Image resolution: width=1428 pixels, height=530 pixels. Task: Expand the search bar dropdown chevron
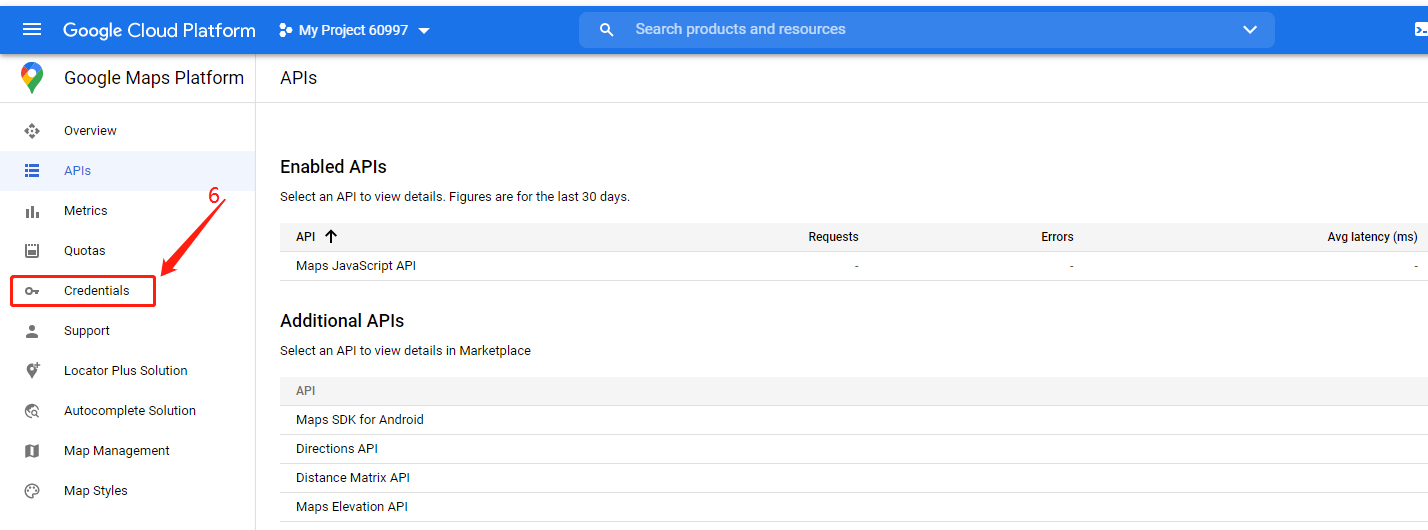tap(1250, 30)
